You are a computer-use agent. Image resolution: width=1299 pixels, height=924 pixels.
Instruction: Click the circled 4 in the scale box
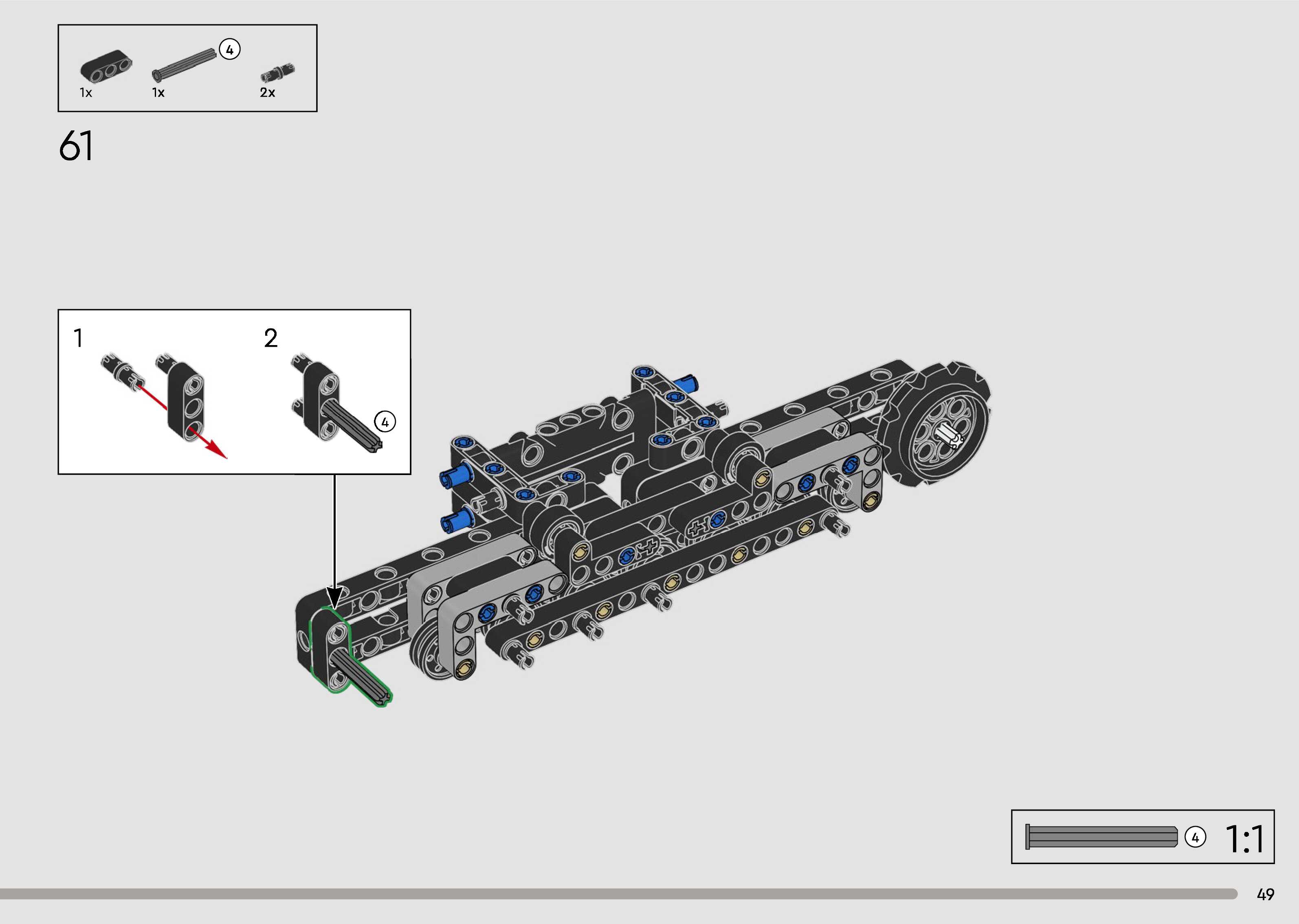1195,838
